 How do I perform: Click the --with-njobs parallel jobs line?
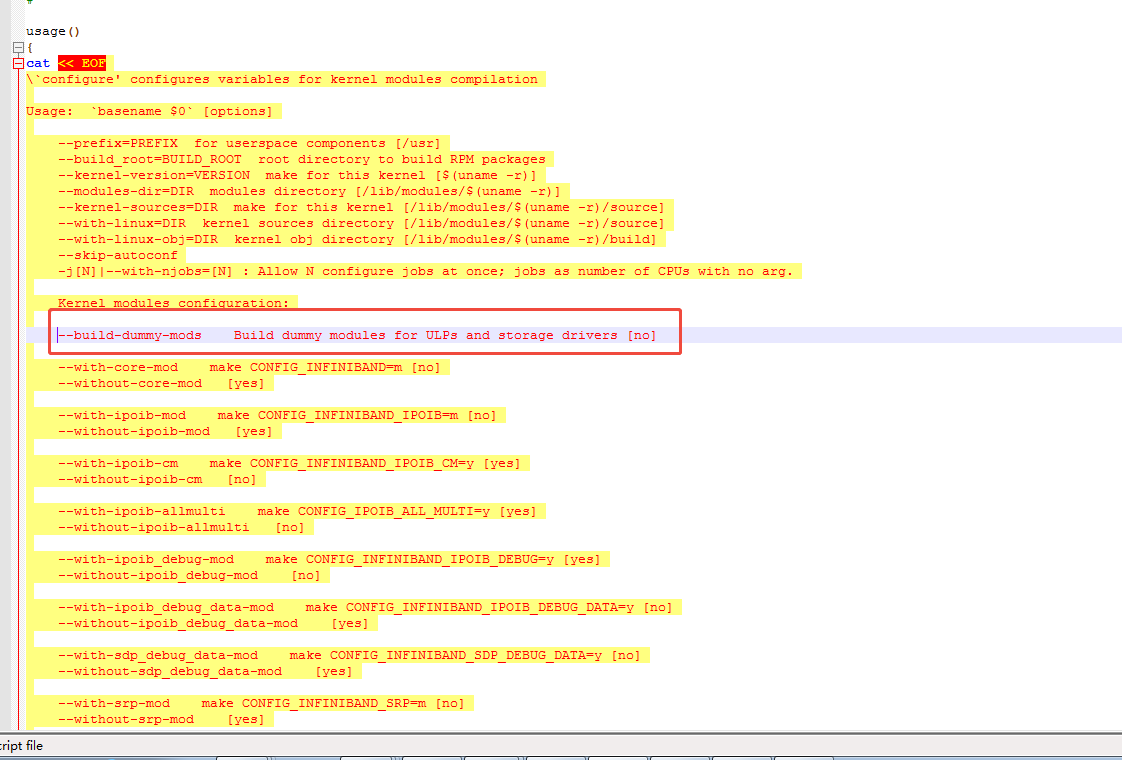[x=425, y=271]
